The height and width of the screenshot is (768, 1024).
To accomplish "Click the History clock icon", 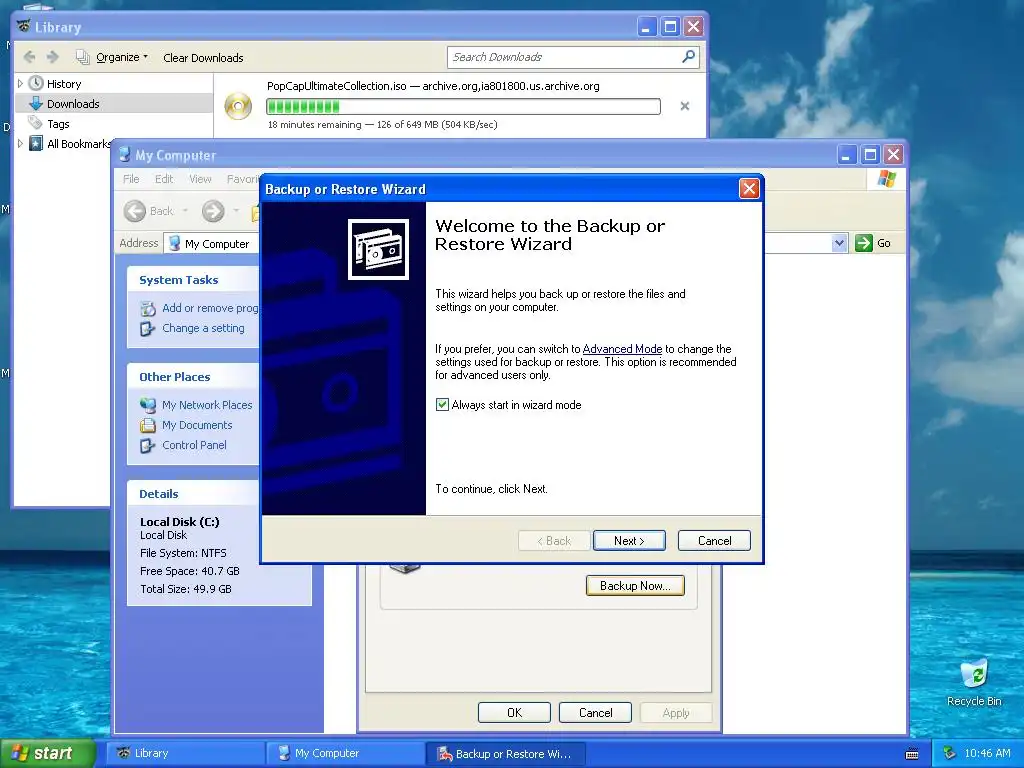I will [x=36, y=84].
